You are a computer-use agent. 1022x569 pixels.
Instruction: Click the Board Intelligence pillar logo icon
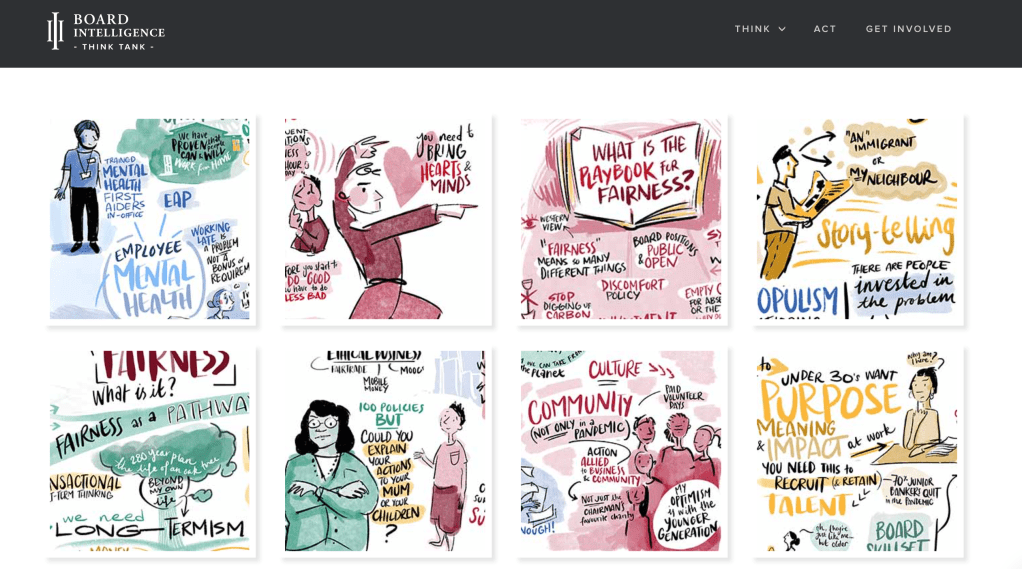tap(55, 31)
